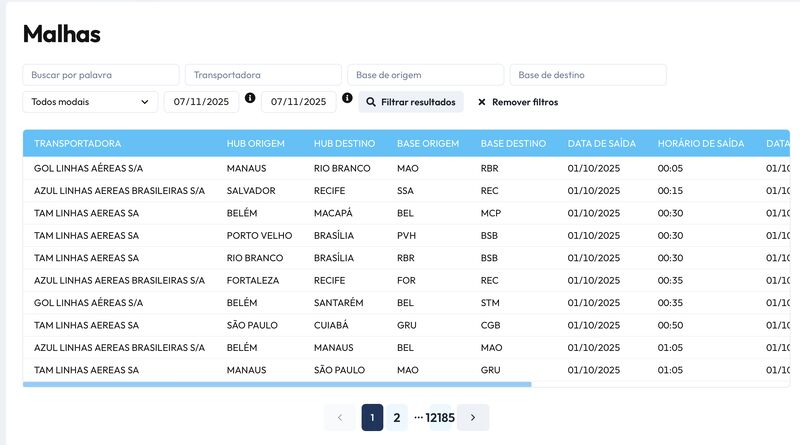Click the magnifier icon in Filtrar resultados

point(371,102)
